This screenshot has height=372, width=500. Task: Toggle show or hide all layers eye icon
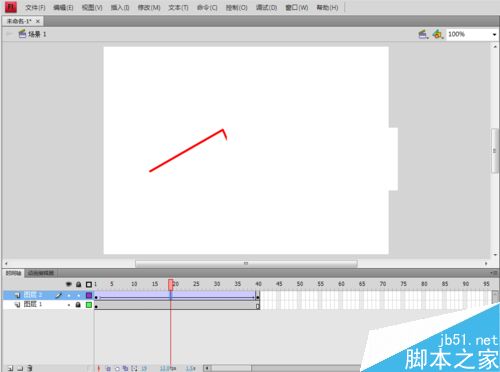(x=69, y=284)
